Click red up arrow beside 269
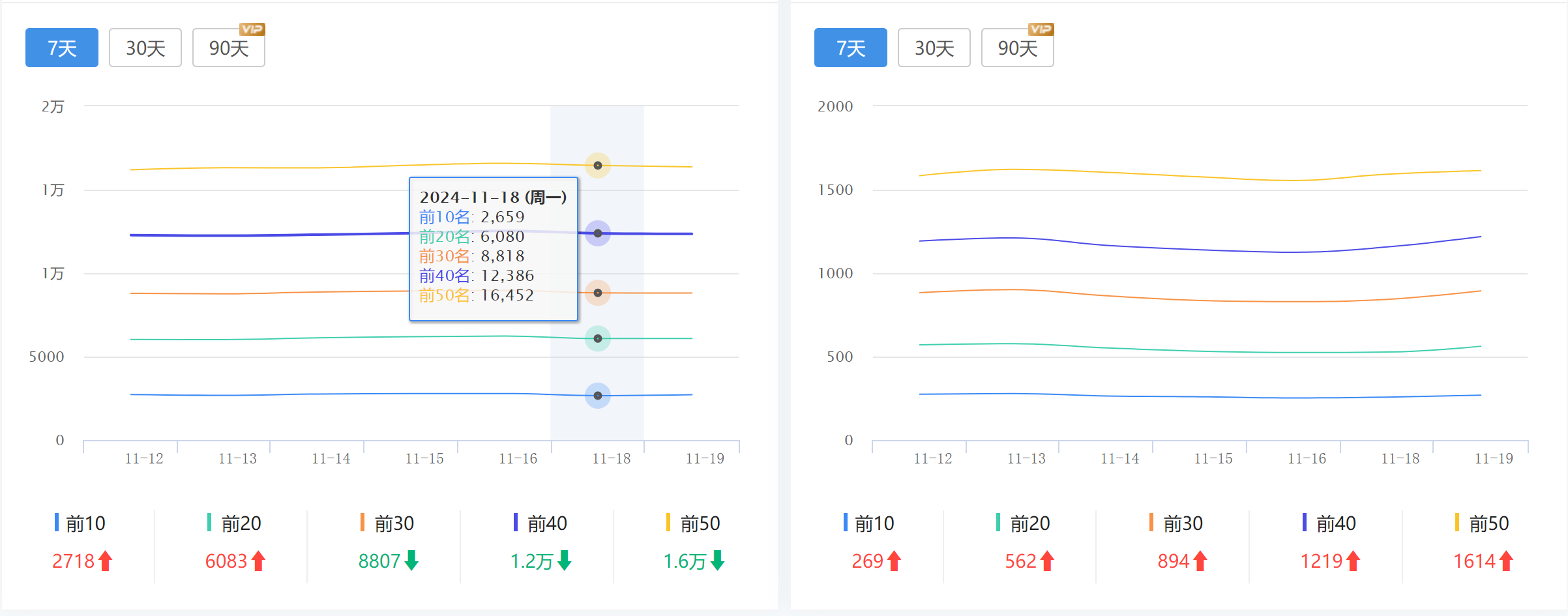 (895, 561)
